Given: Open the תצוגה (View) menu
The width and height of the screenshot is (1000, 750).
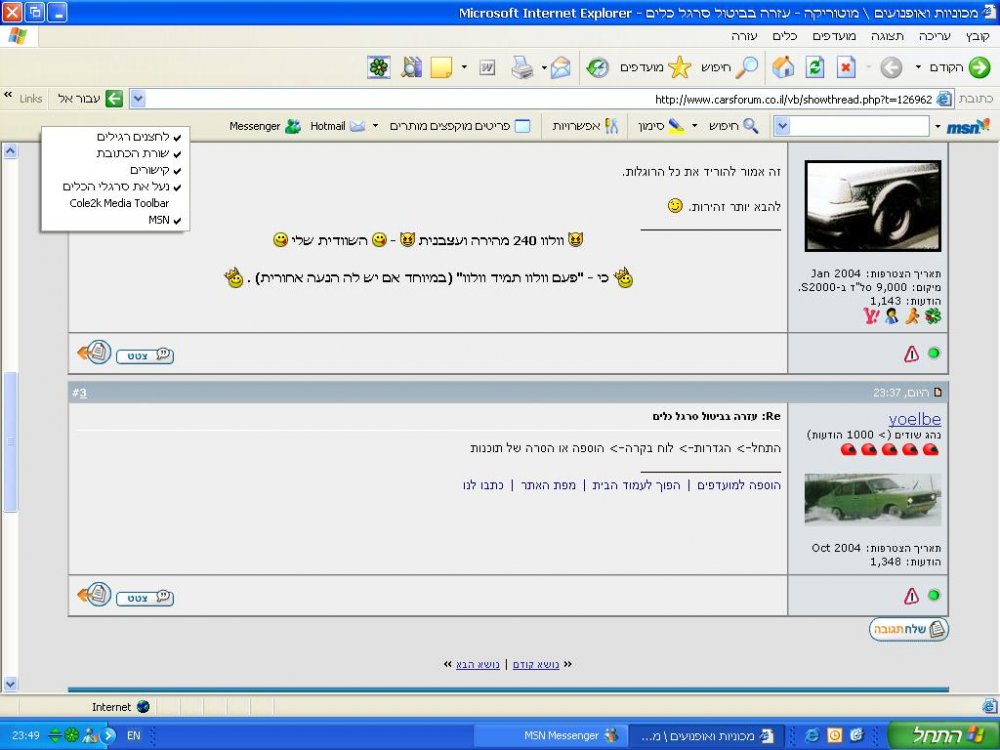Looking at the screenshot, I should pyautogui.click(x=887, y=36).
